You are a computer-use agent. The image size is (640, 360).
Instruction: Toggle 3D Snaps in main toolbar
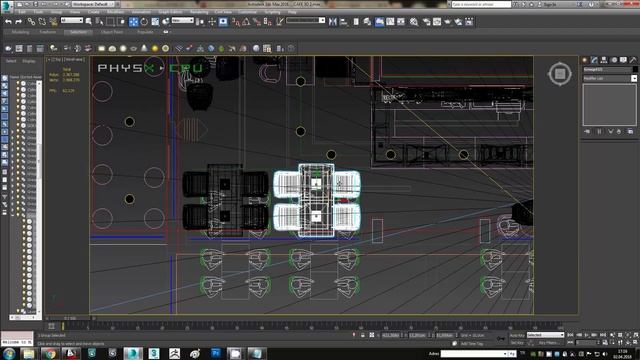tap(236, 22)
